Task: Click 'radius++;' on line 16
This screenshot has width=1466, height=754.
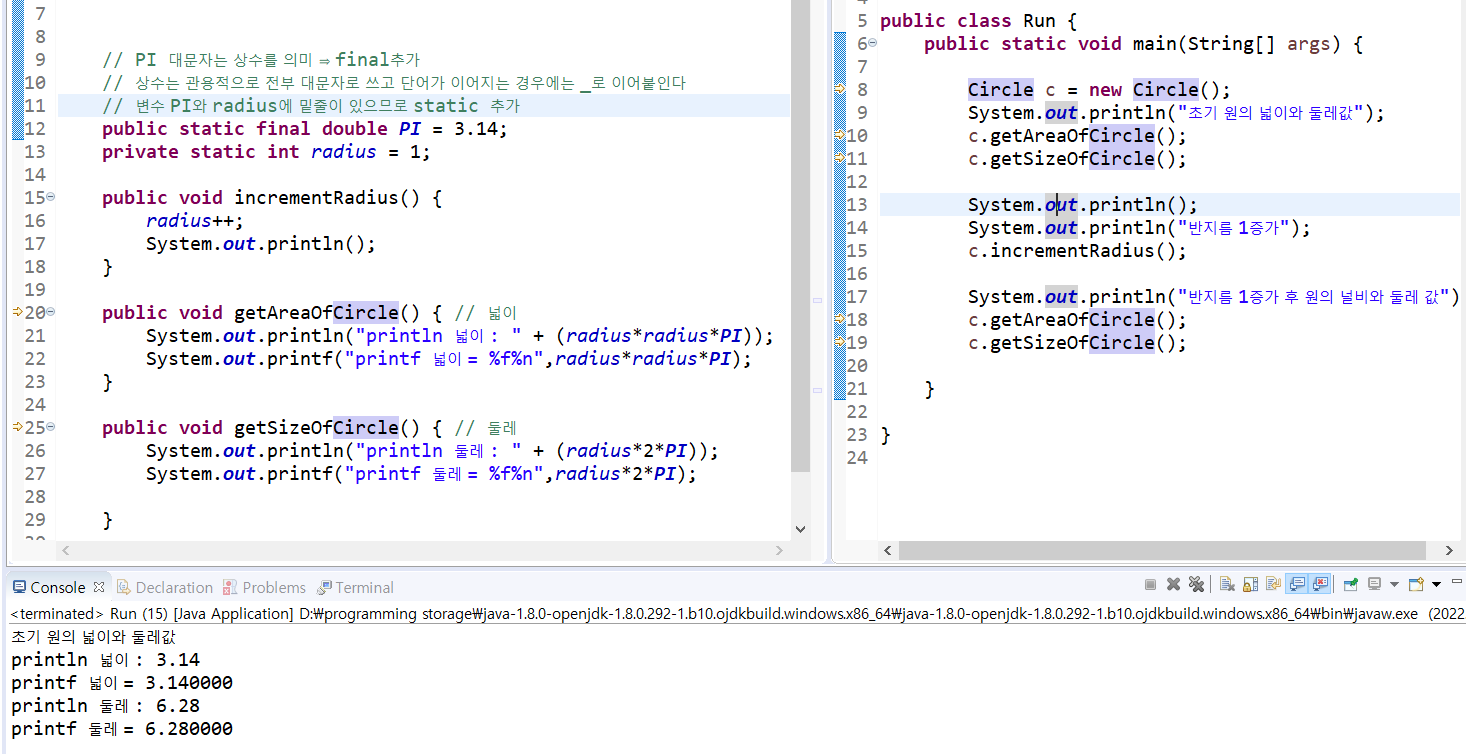Action: [x=195, y=221]
